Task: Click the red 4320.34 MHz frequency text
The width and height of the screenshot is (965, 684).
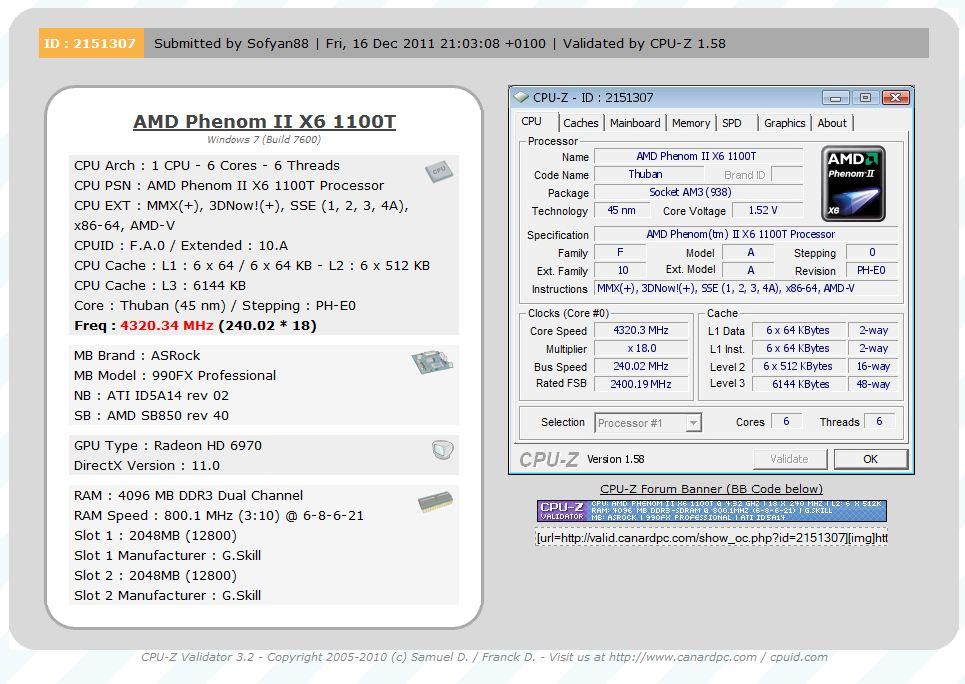Action: tap(167, 325)
